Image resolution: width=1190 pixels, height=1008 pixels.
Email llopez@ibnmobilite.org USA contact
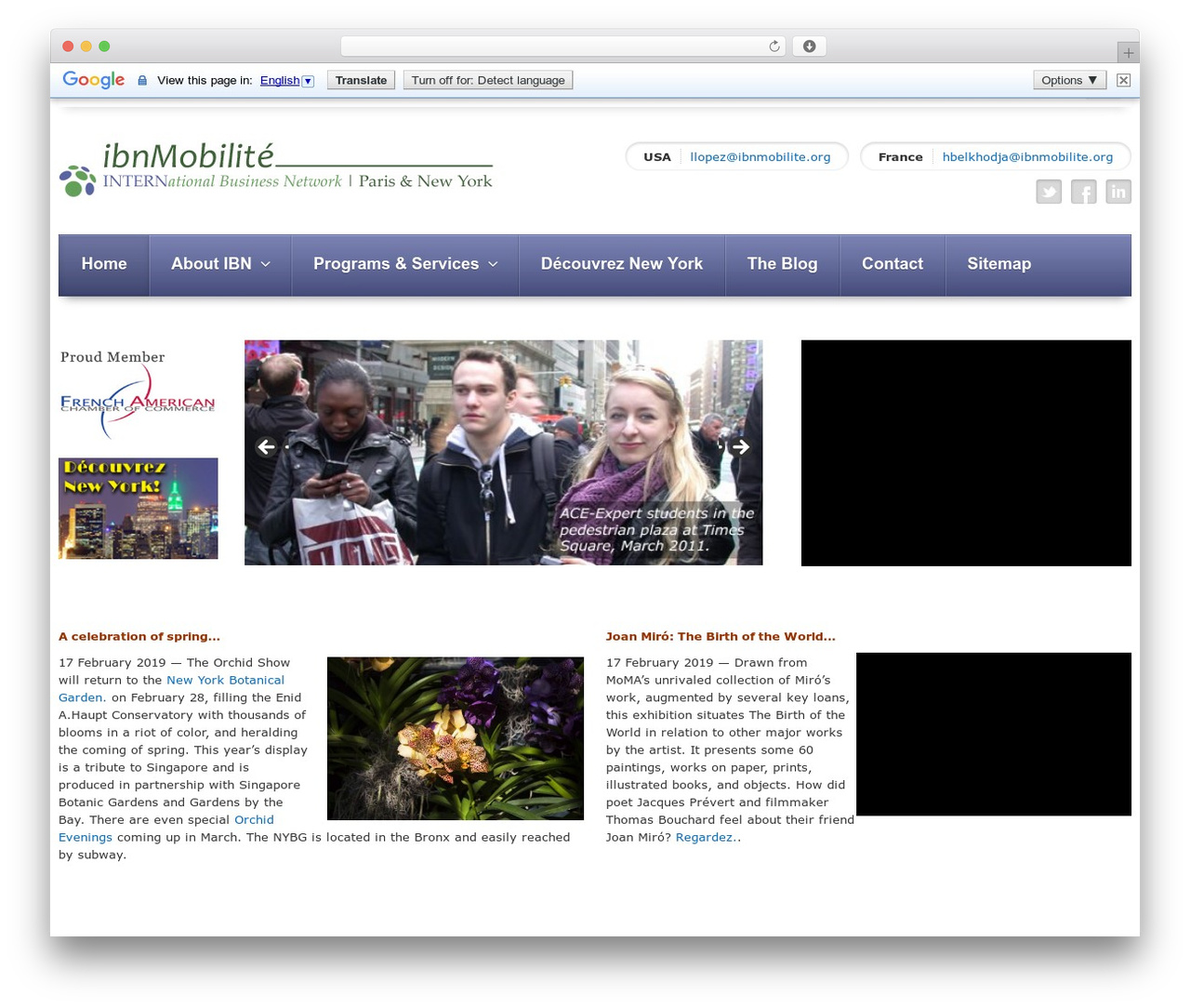760,157
